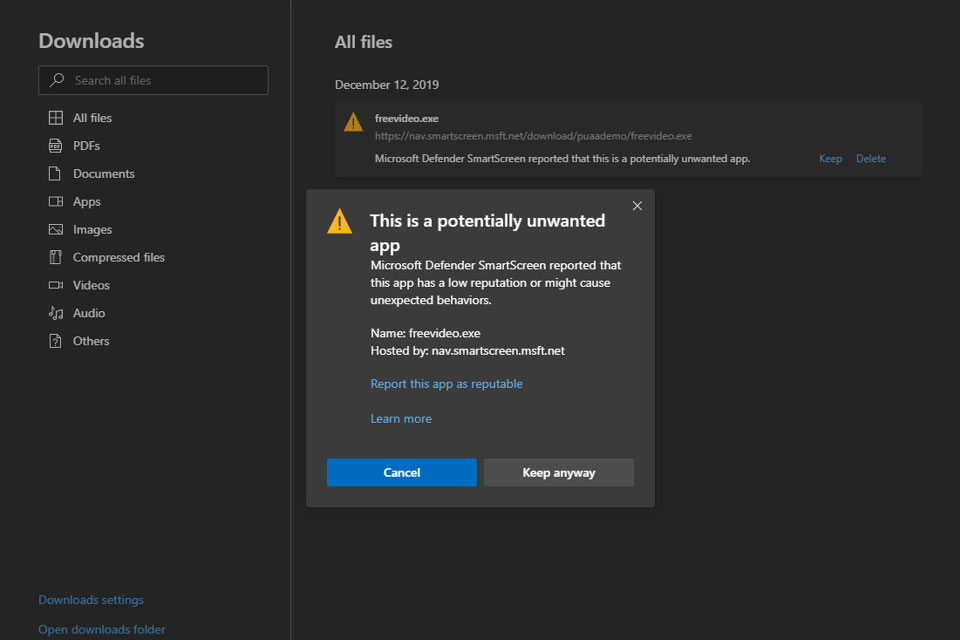This screenshot has height=640, width=960.
Task: Click the search all files field
Action: 153,80
